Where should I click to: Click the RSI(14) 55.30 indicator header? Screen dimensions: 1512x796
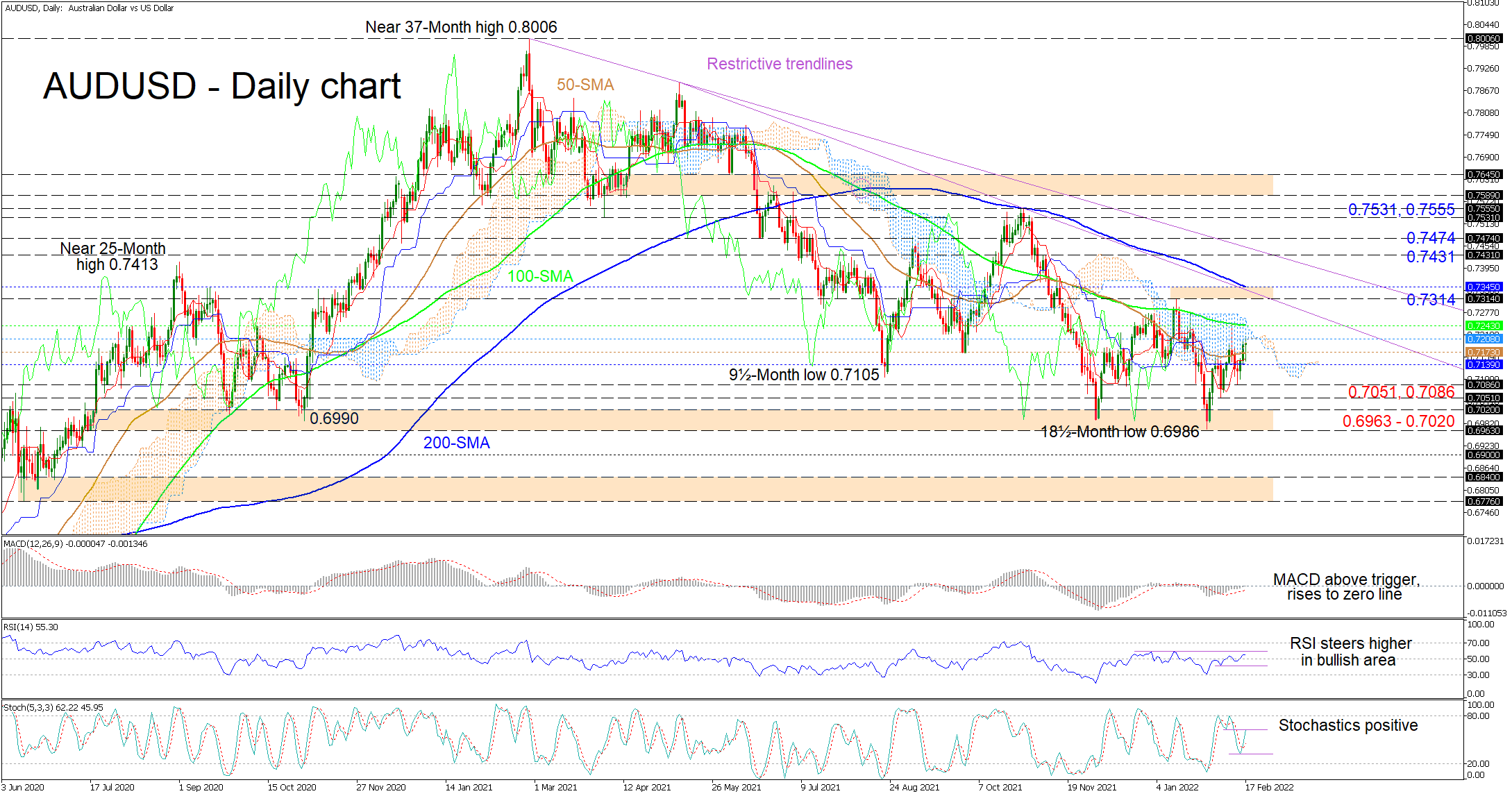[x=31, y=627]
